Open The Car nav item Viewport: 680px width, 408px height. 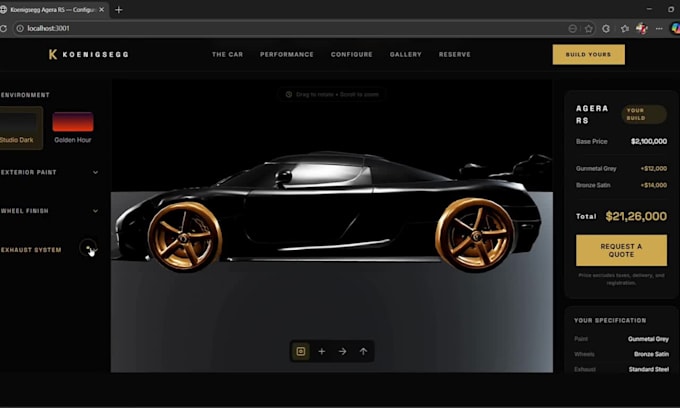click(x=227, y=54)
